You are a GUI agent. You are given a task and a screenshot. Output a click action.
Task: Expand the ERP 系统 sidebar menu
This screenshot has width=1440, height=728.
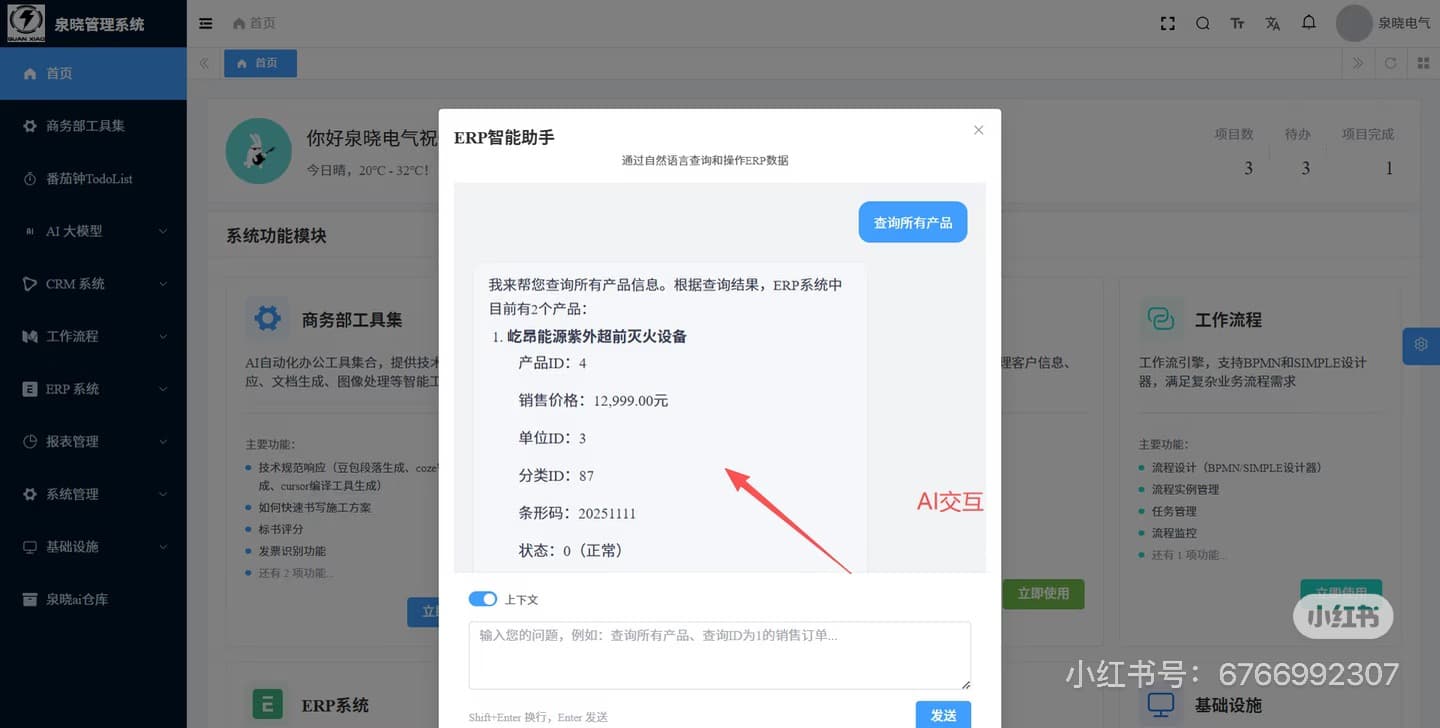[93, 389]
